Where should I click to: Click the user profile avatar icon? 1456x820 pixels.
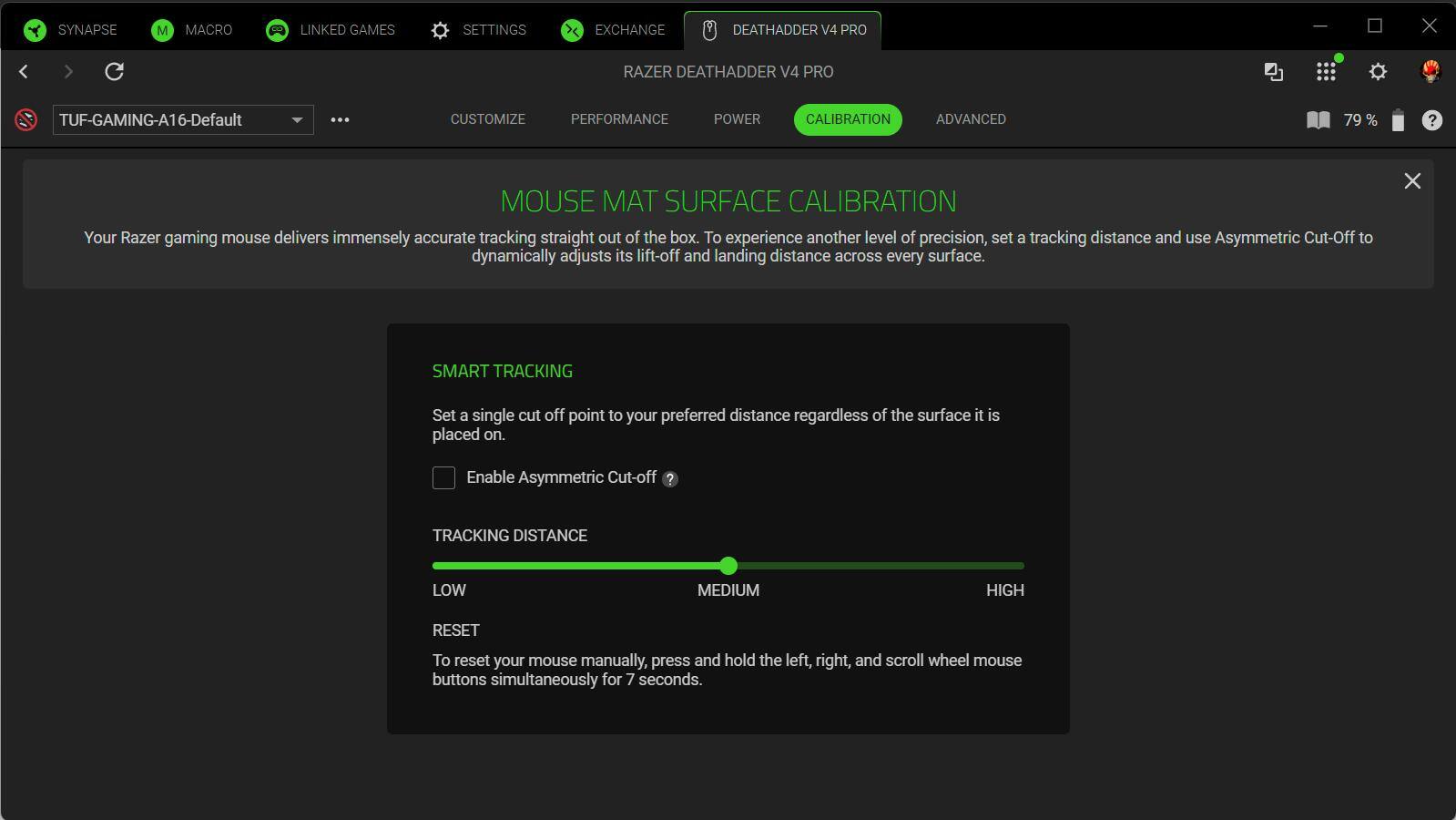pyautogui.click(x=1430, y=72)
